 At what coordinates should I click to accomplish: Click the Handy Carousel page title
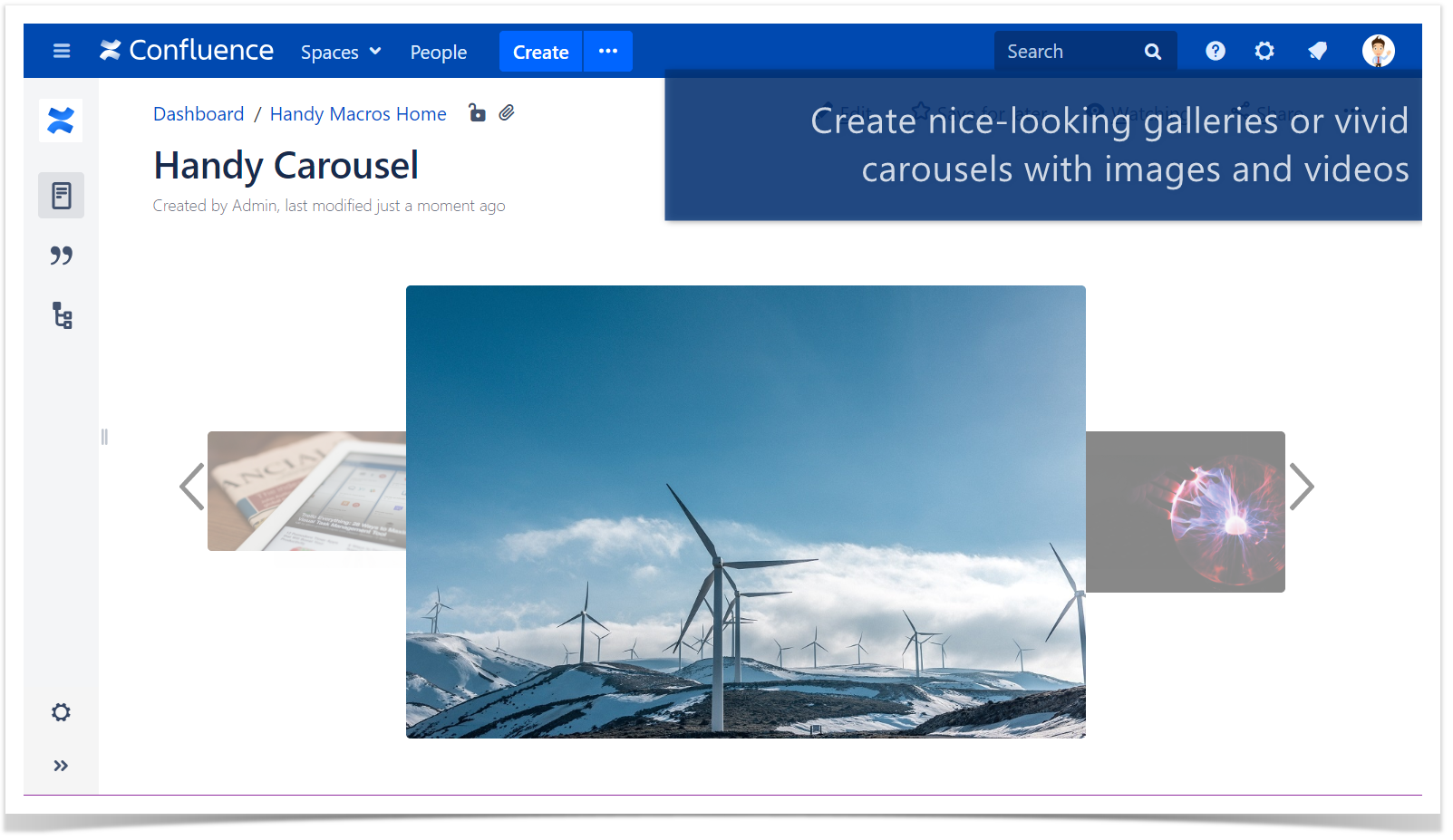(286, 166)
